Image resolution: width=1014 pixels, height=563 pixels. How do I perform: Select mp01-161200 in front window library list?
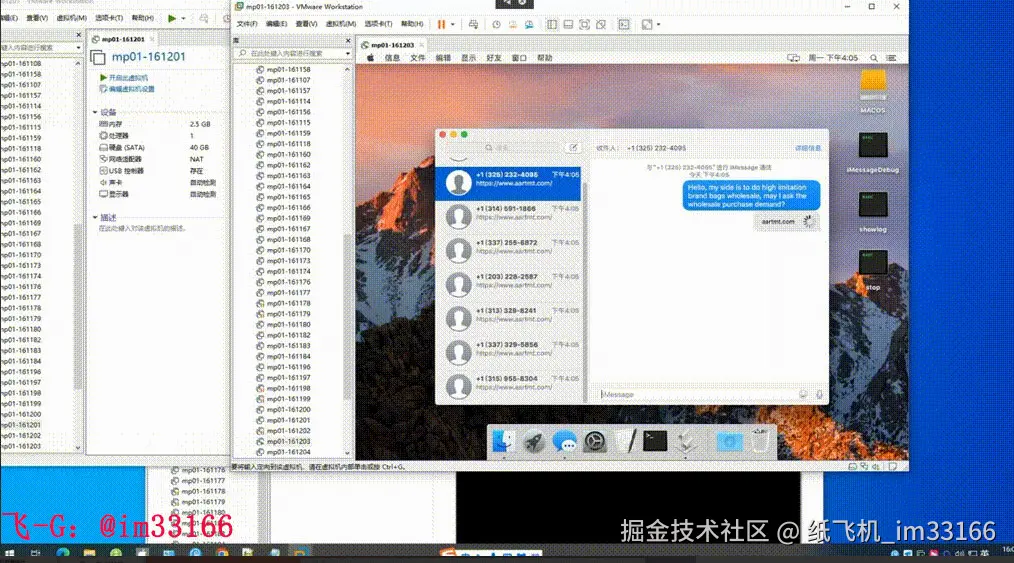click(288, 409)
